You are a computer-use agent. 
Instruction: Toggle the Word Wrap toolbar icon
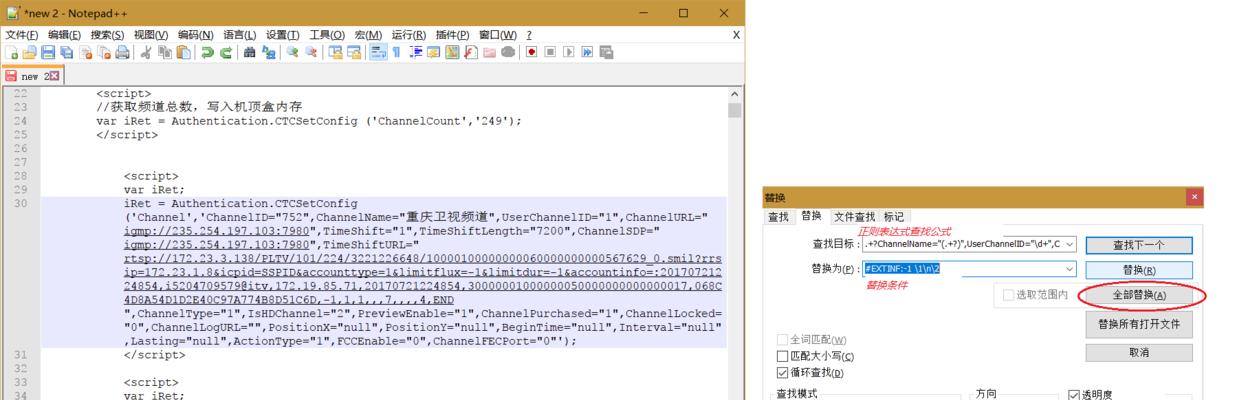pyautogui.click(x=378, y=52)
